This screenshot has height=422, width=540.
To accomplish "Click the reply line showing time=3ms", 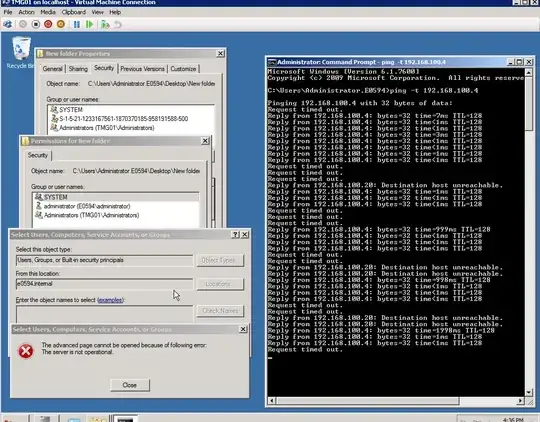I will click(375, 135).
